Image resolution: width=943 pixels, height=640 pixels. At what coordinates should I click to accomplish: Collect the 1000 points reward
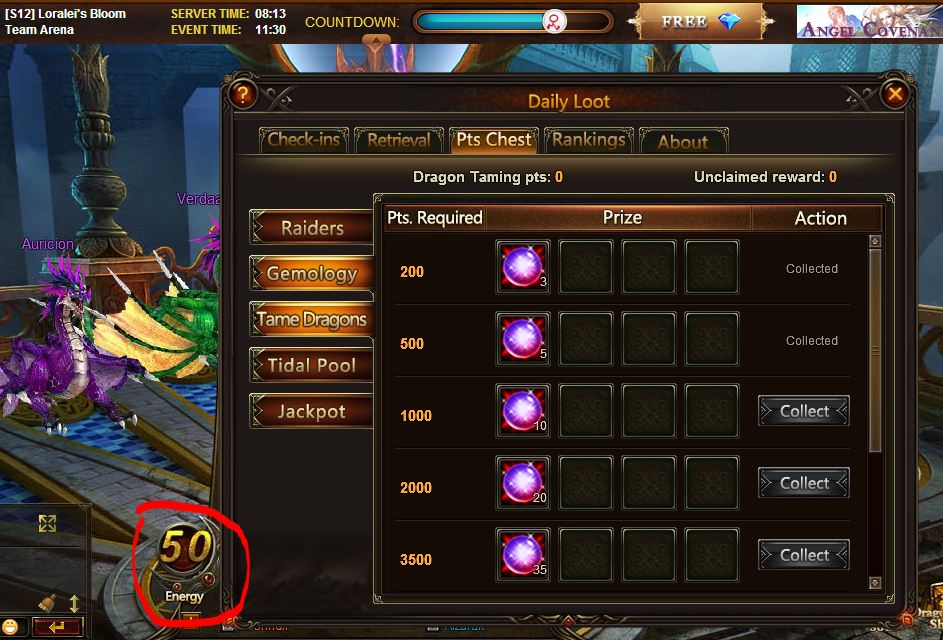[804, 411]
